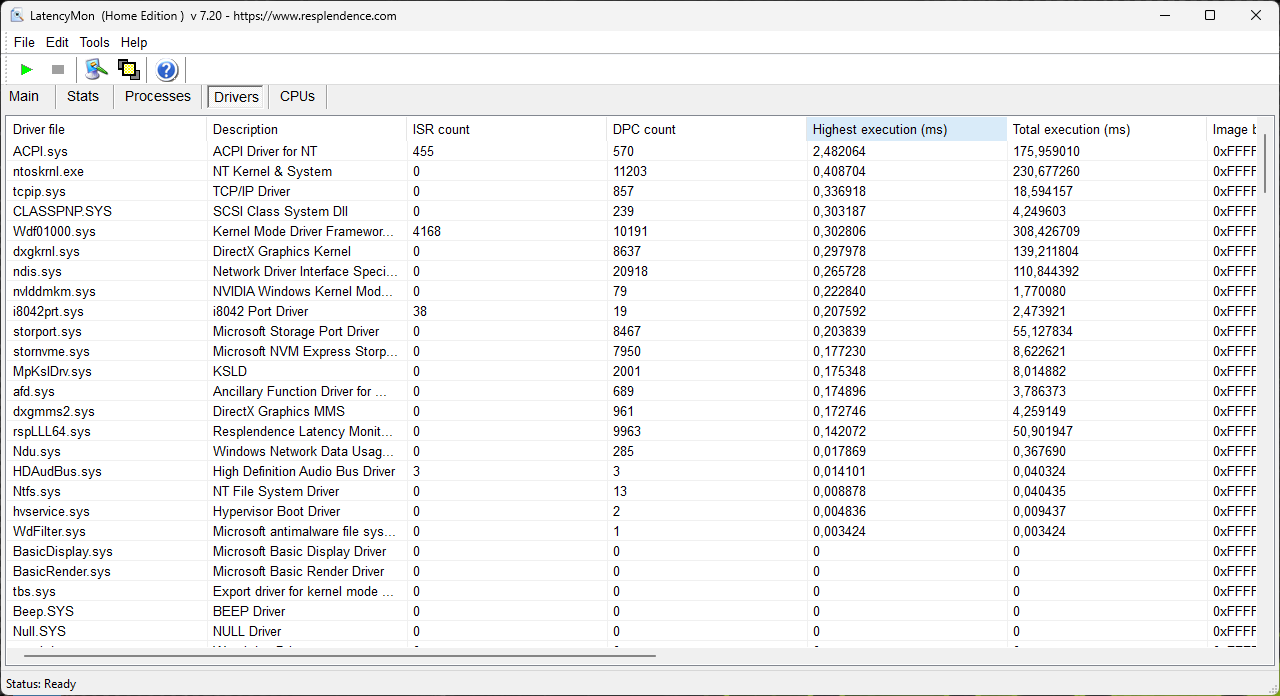Open the options icon in the toolbar
Viewport: 1280px width, 696px height.
pos(96,69)
